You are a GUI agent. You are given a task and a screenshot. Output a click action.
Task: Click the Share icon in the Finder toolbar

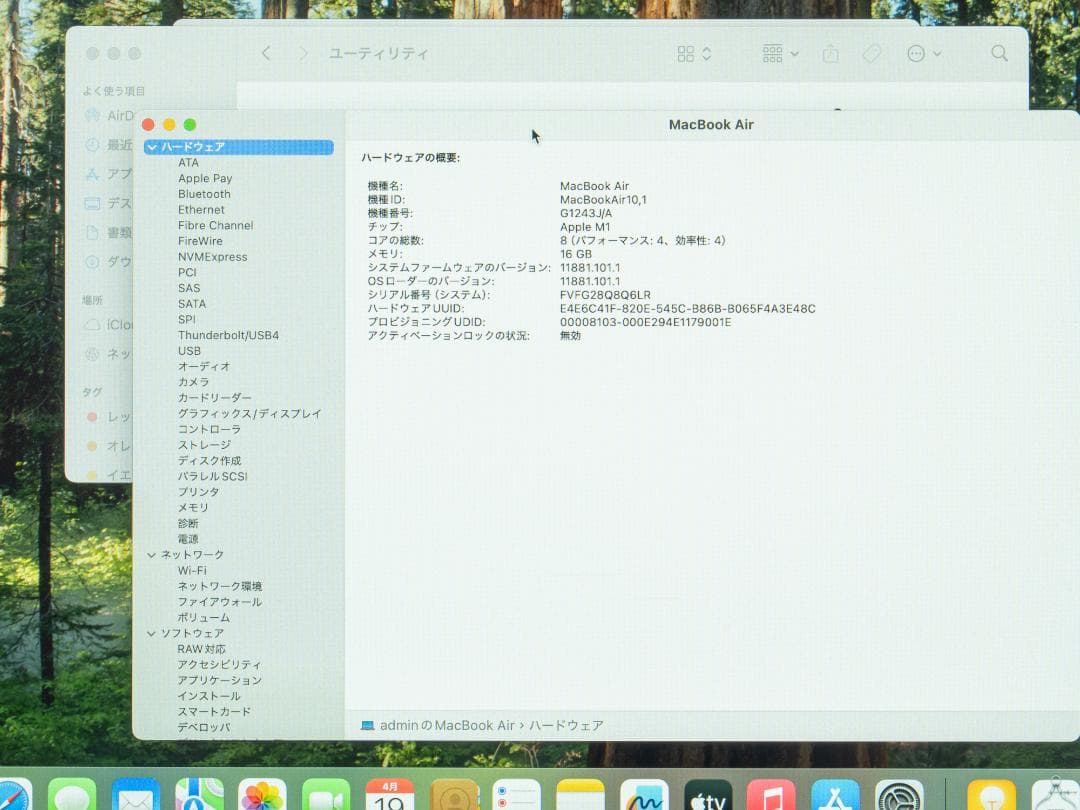pyautogui.click(x=830, y=53)
